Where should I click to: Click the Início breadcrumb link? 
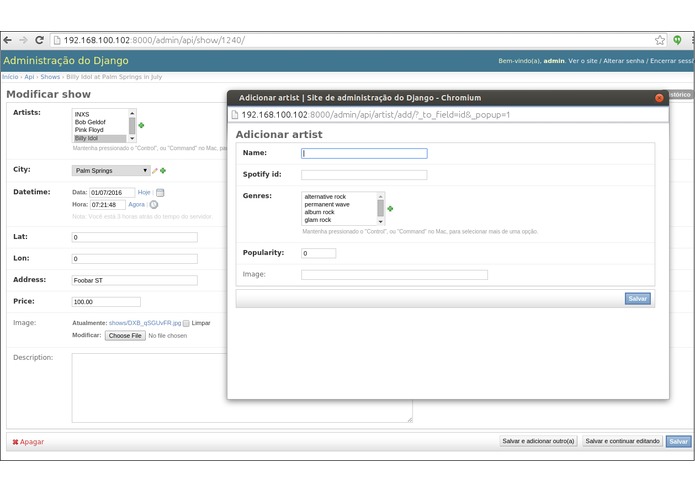[10, 77]
